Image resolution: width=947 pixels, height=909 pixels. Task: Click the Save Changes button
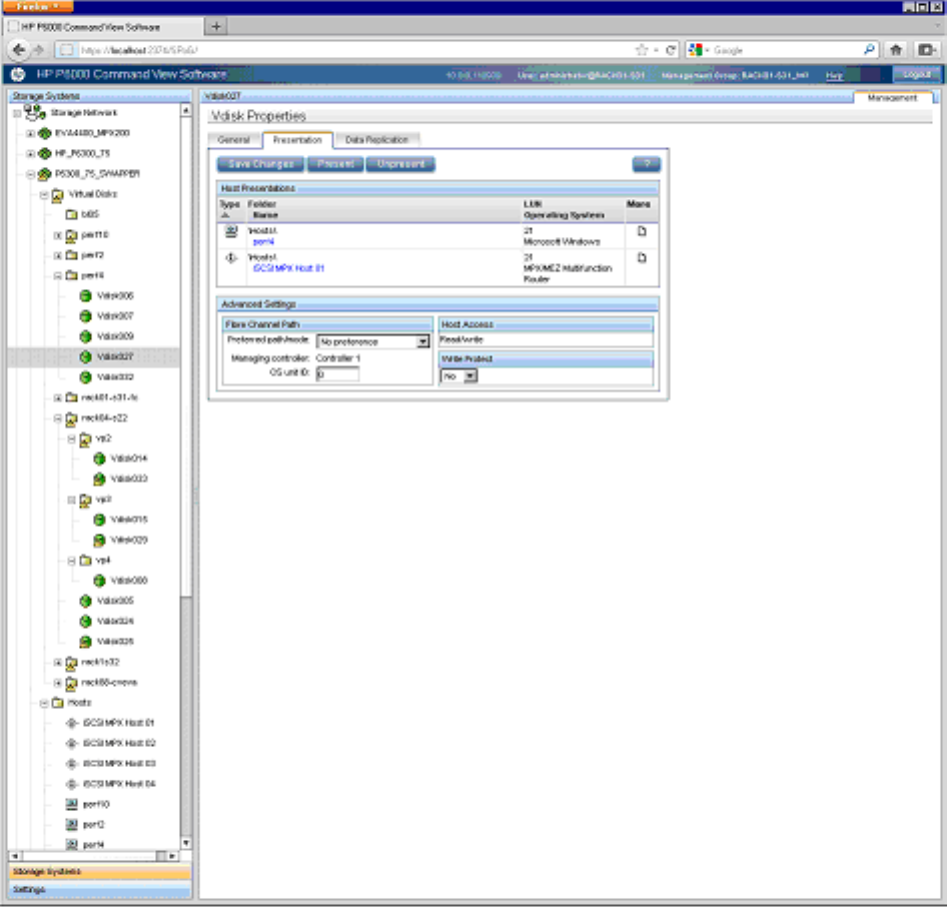pos(261,164)
